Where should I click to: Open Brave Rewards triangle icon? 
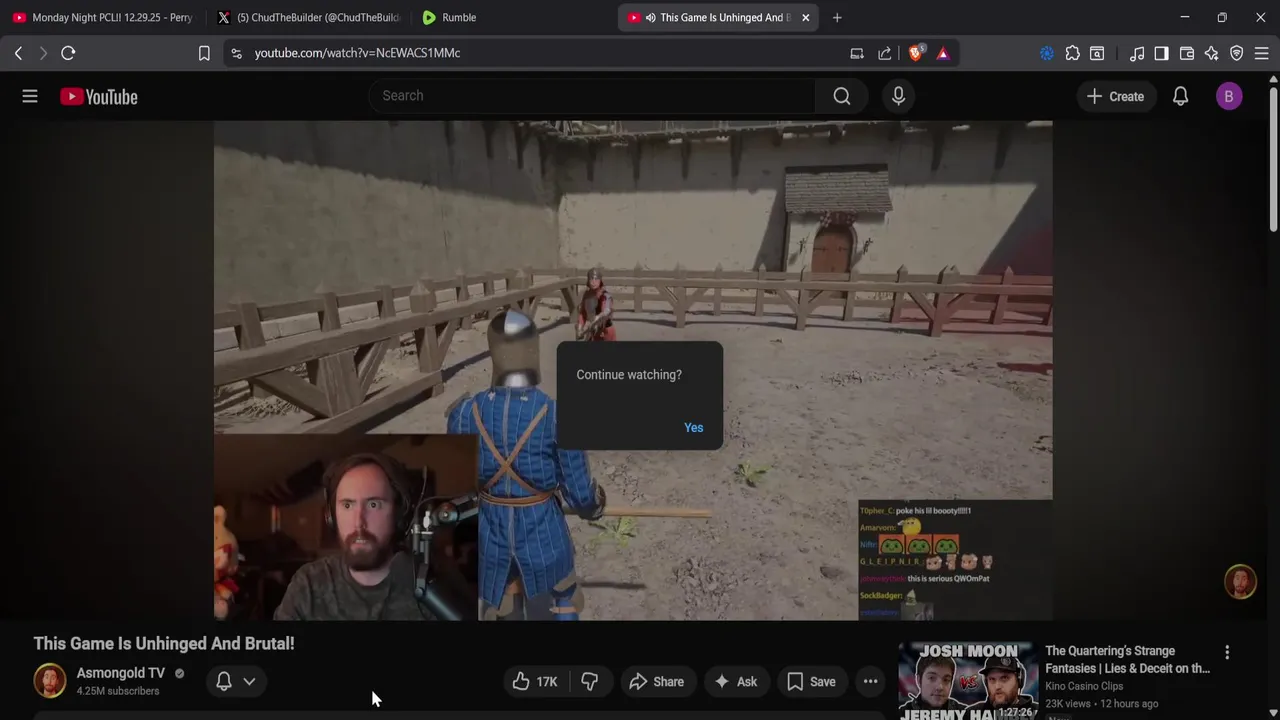point(943,53)
